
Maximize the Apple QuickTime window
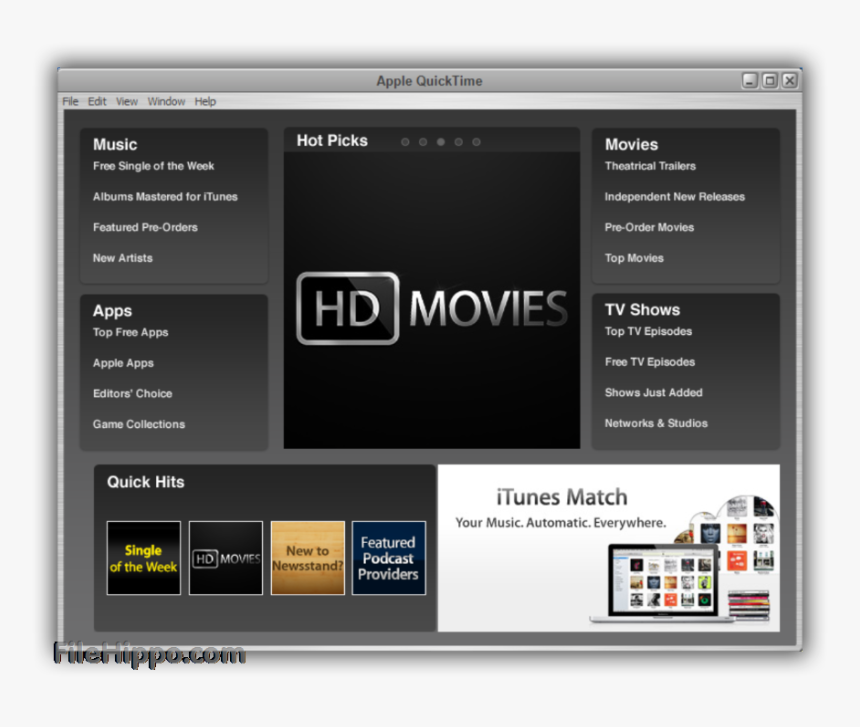point(770,81)
